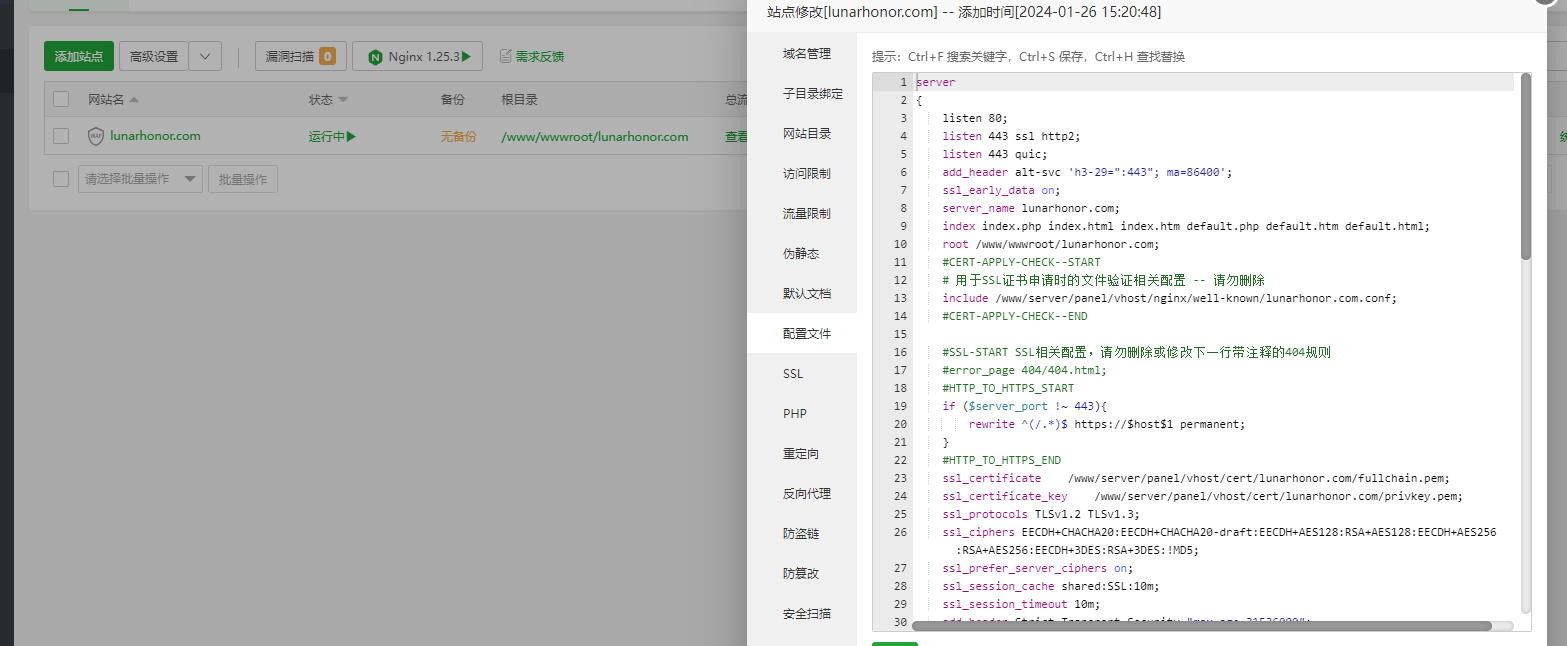Click the '#CERT-APPLY-CHECK--START' comment line
Viewport: 1567px width, 646px height.
[1021, 262]
